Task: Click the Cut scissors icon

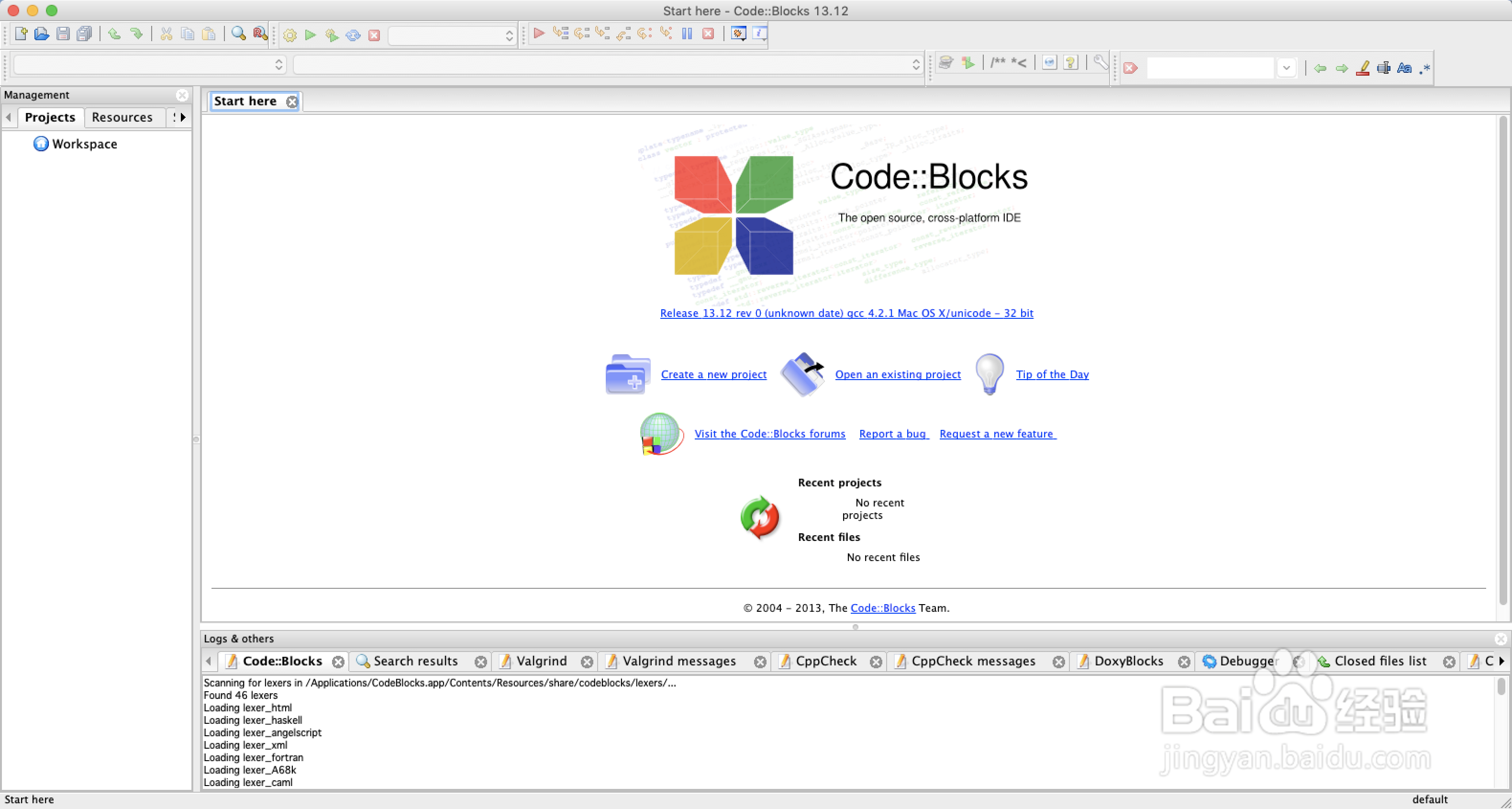Action: [x=167, y=34]
